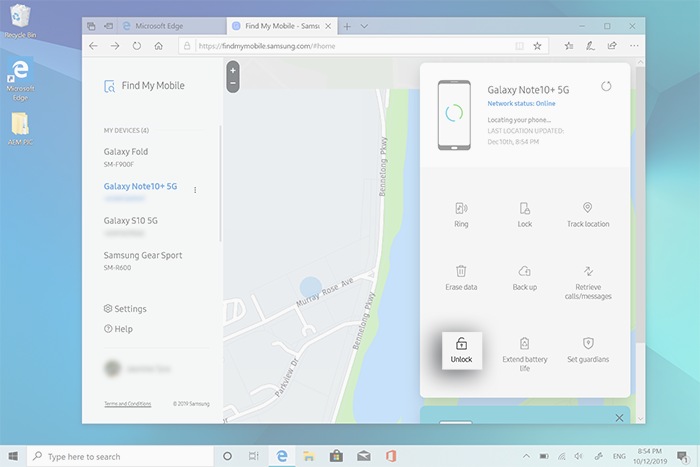
Task: Click the Galaxy Note10+ phone thumbnail
Action: (454, 115)
